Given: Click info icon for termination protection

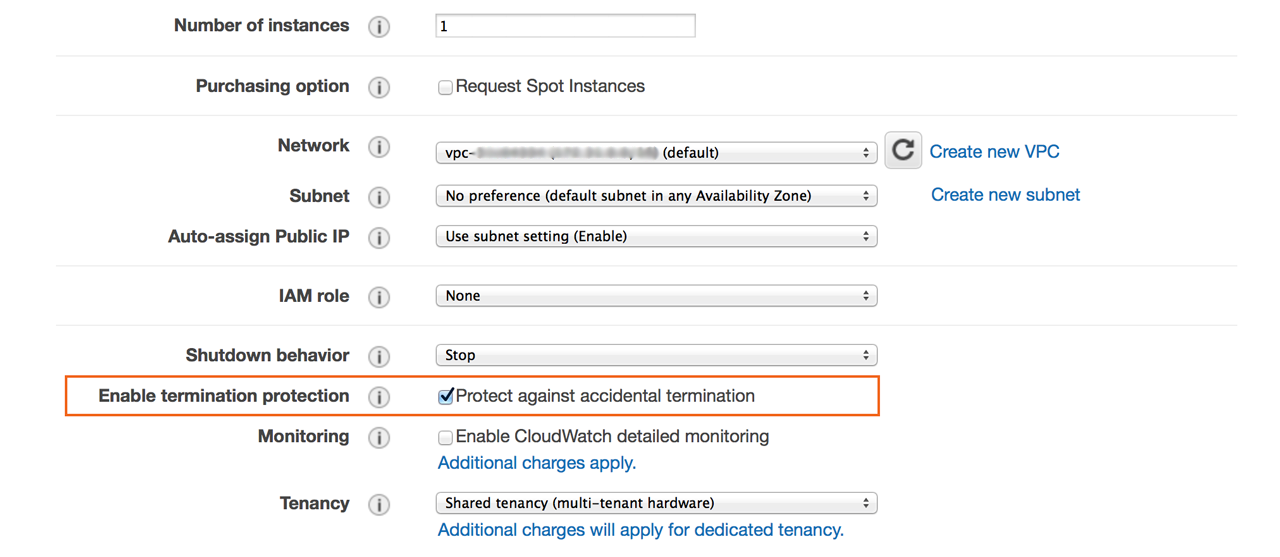Looking at the screenshot, I should [x=379, y=397].
